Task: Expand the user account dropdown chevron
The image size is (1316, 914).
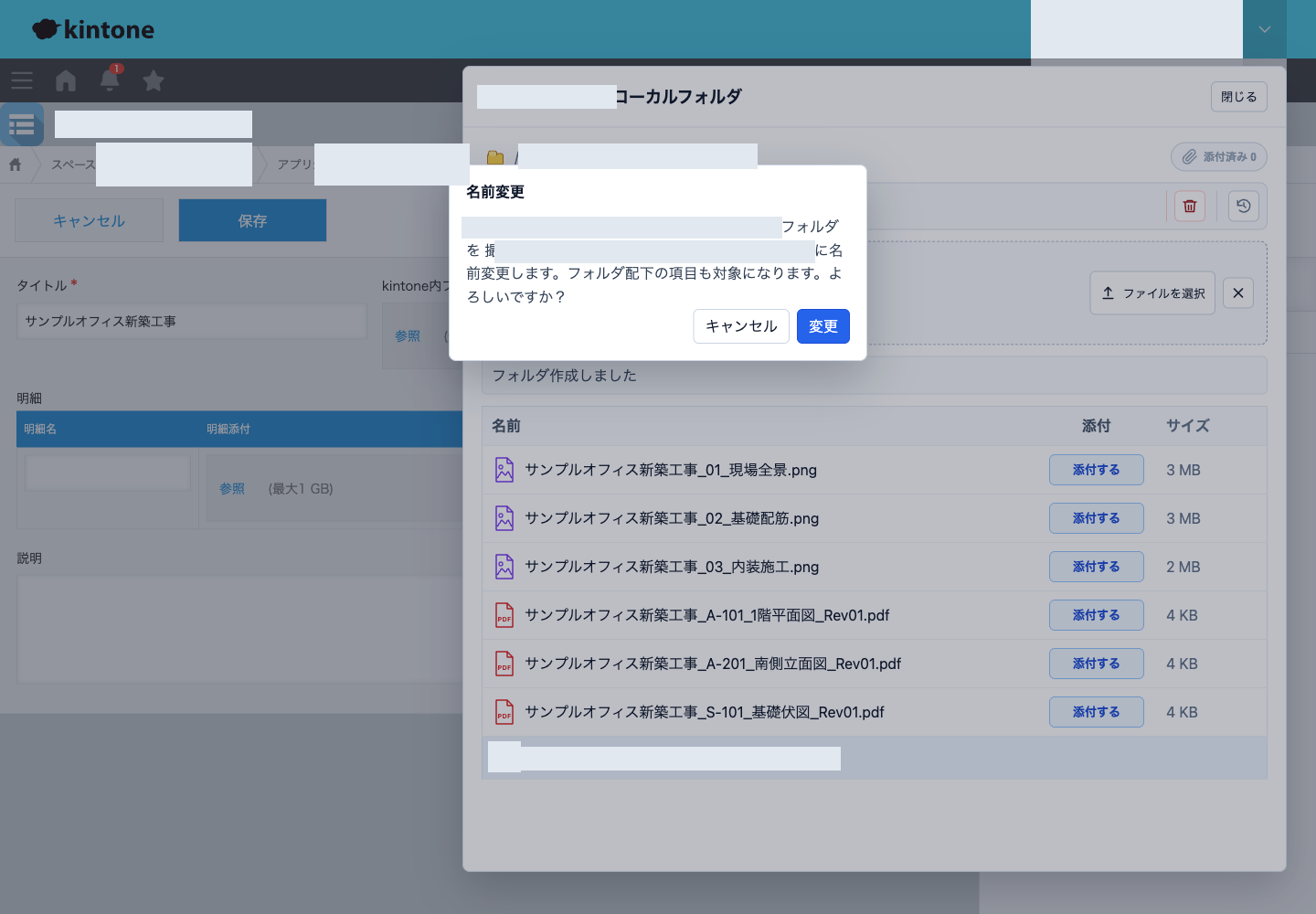Action: (x=1265, y=29)
